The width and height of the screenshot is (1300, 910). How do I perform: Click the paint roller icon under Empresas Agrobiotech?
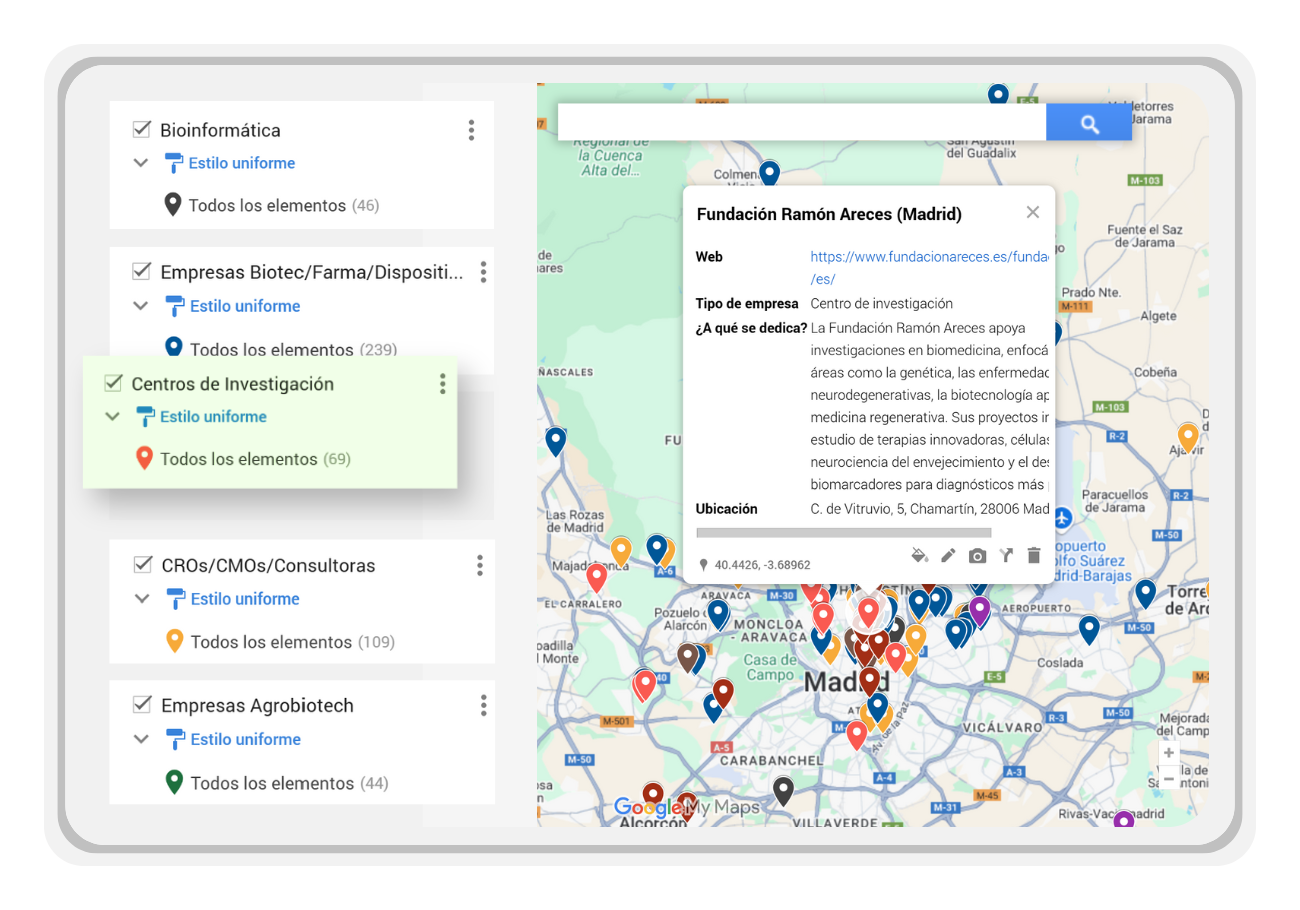(176, 740)
